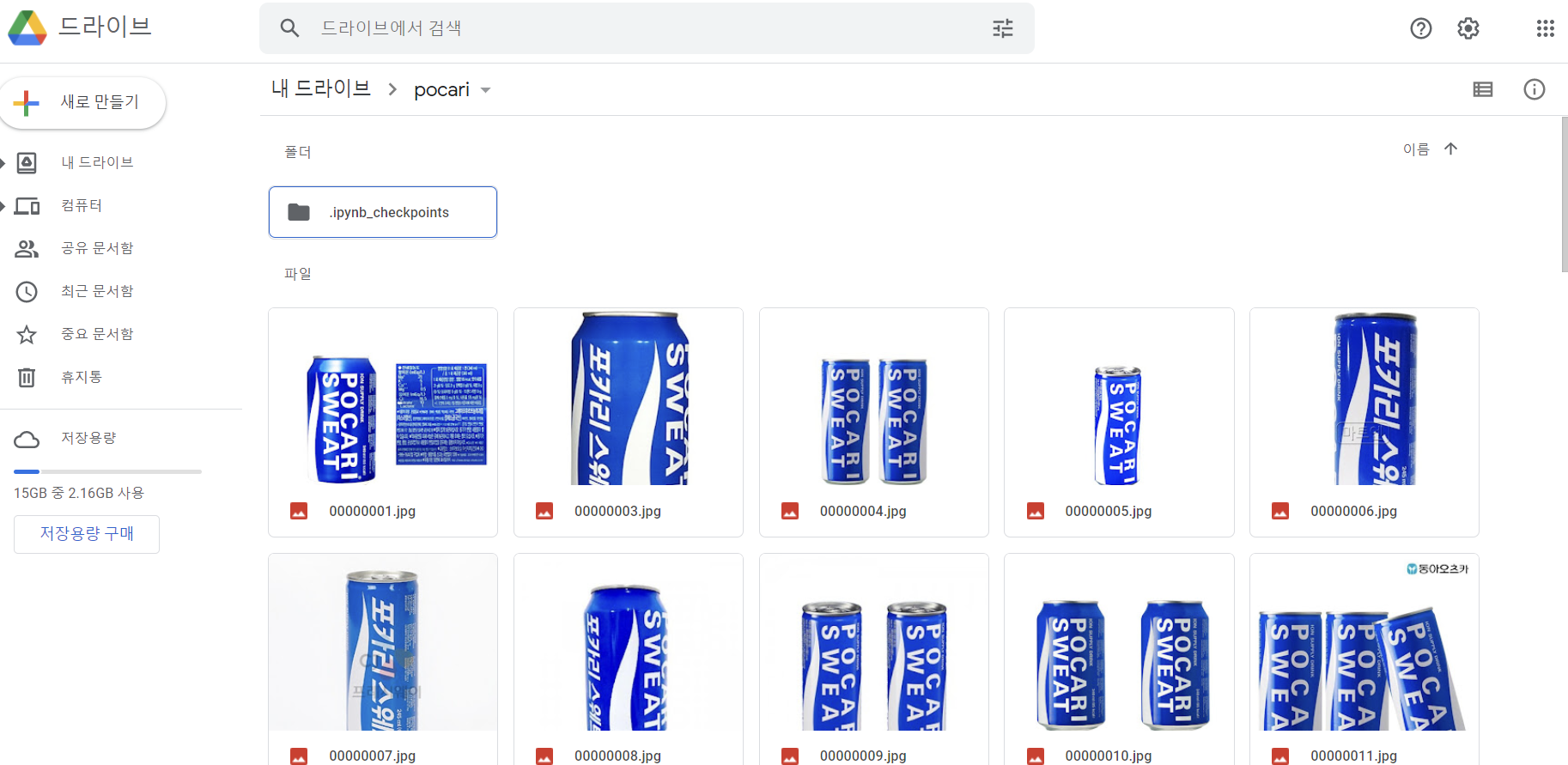The width and height of the screenshot is (1568, 765).
Task: Click the search magnifier icon
Action: pos(289,28)
